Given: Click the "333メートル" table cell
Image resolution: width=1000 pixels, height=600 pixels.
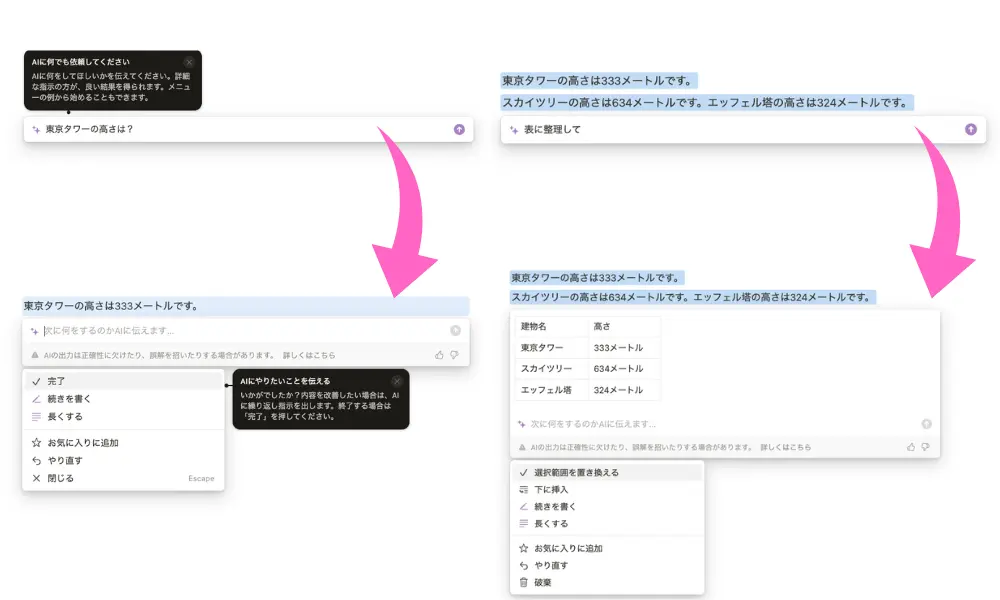Looking at the screenshot, I should [x=624, y=348].
